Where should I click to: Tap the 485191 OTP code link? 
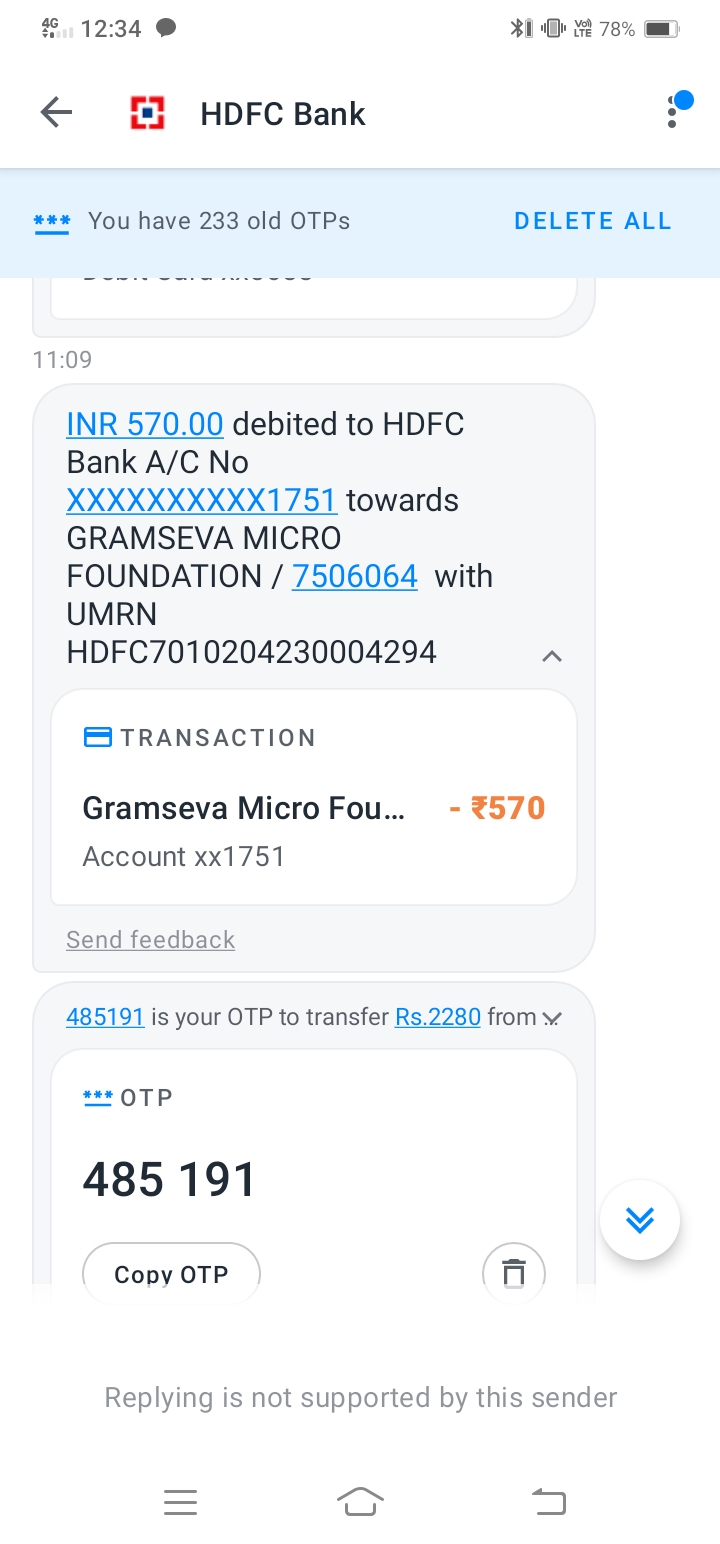(x=105, y=1017)
